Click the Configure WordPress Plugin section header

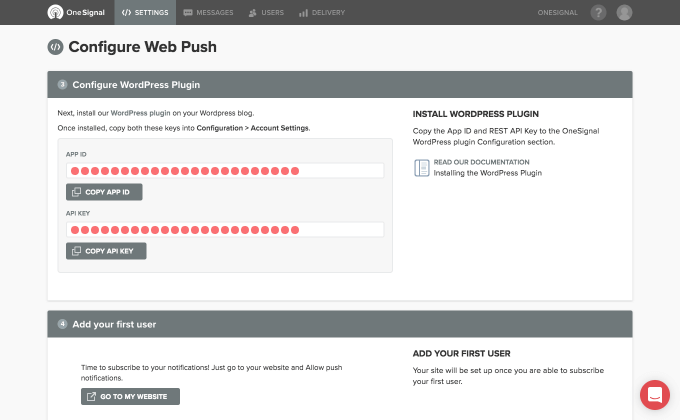(x=340, y=85)
